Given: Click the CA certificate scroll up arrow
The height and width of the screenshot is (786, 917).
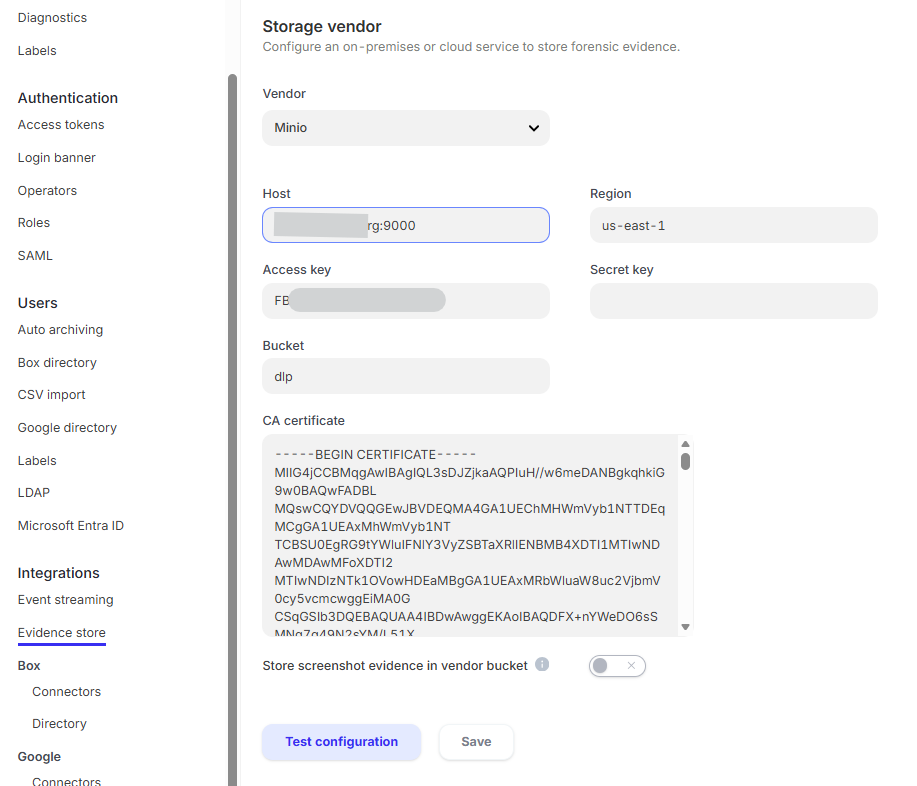Looking at the screenshot, I should click(x=685, y=444).
